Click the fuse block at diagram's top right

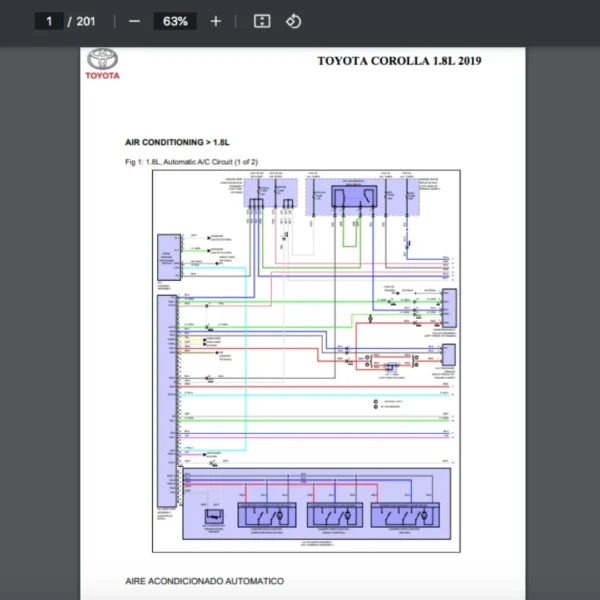point(420,194)
